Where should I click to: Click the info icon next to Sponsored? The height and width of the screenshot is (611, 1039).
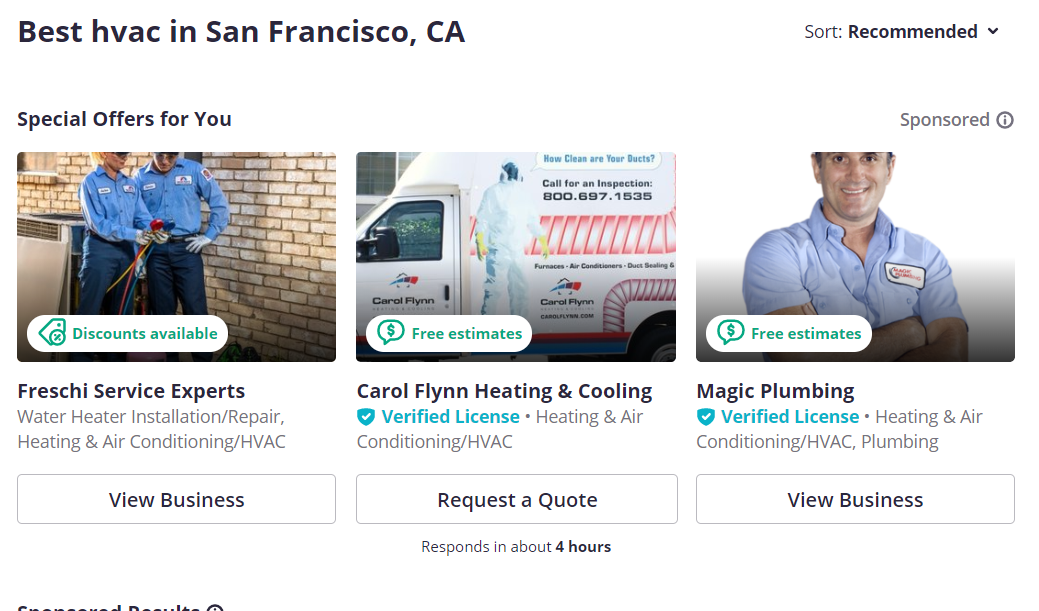pyautogui.click(x=1005, y=120)
